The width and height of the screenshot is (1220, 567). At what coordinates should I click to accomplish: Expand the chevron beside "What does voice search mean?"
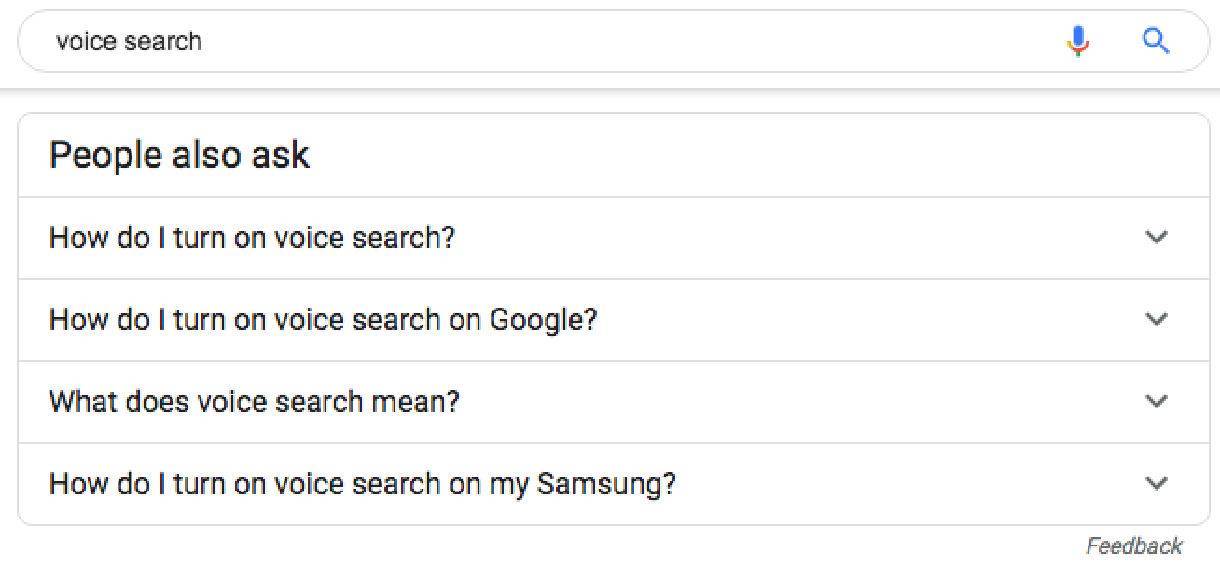[1156, 402]
